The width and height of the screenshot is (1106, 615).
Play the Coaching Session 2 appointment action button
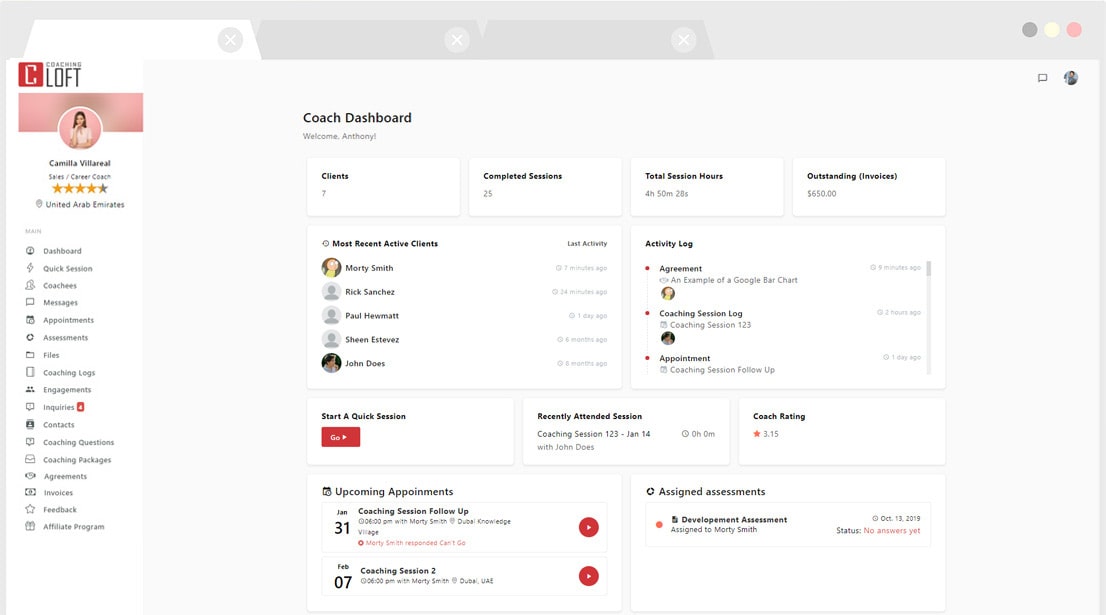(589, 576)
